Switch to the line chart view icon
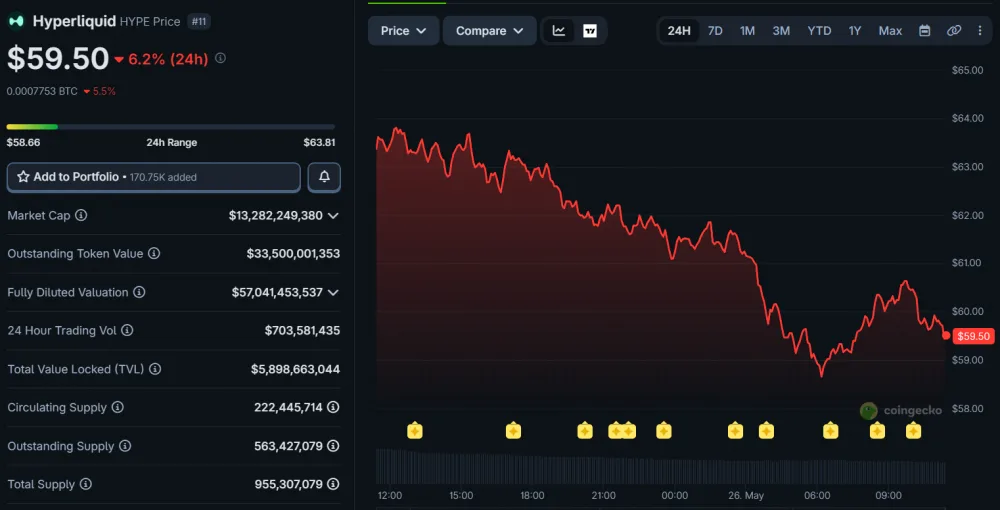Screen dimensions: 1000x510 [559, 31]
